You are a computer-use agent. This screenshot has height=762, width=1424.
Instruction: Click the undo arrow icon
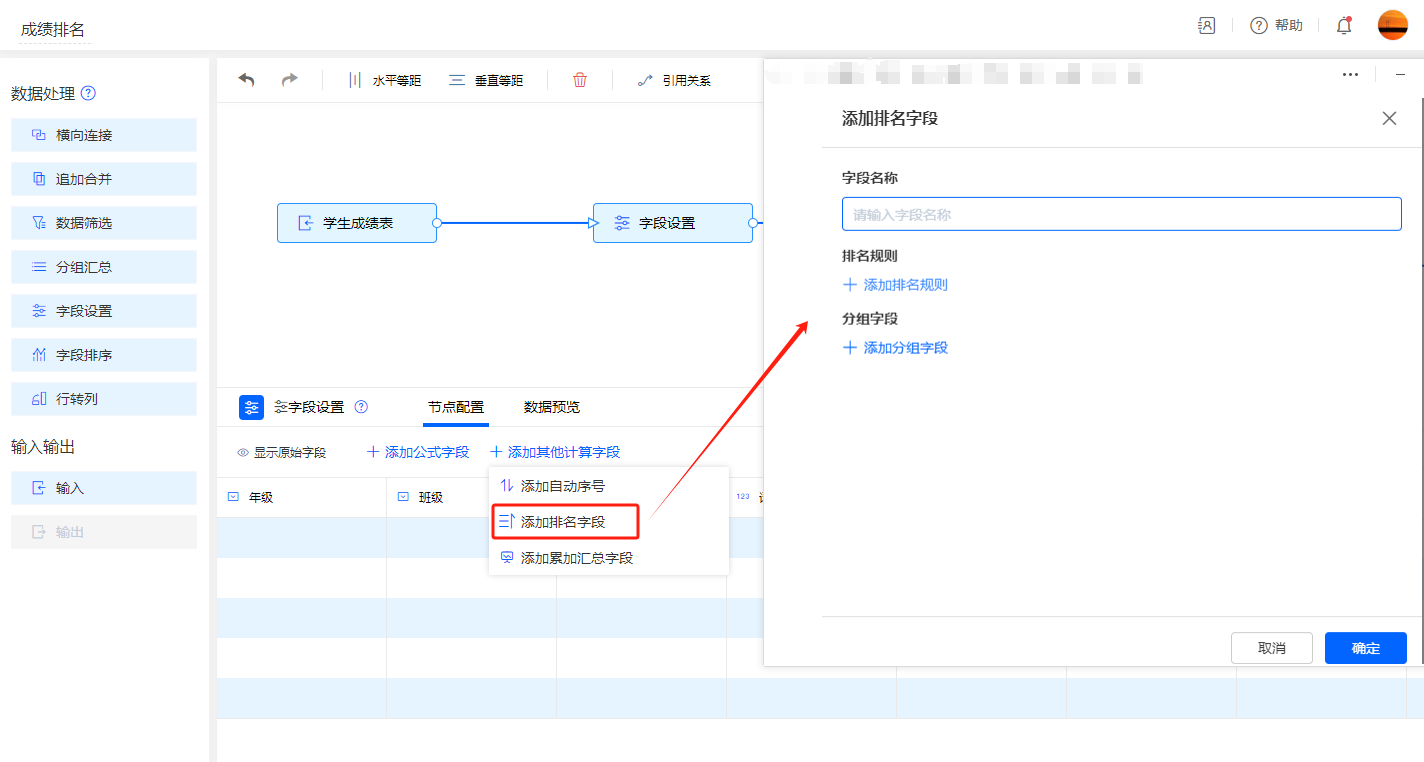(246, 80)
